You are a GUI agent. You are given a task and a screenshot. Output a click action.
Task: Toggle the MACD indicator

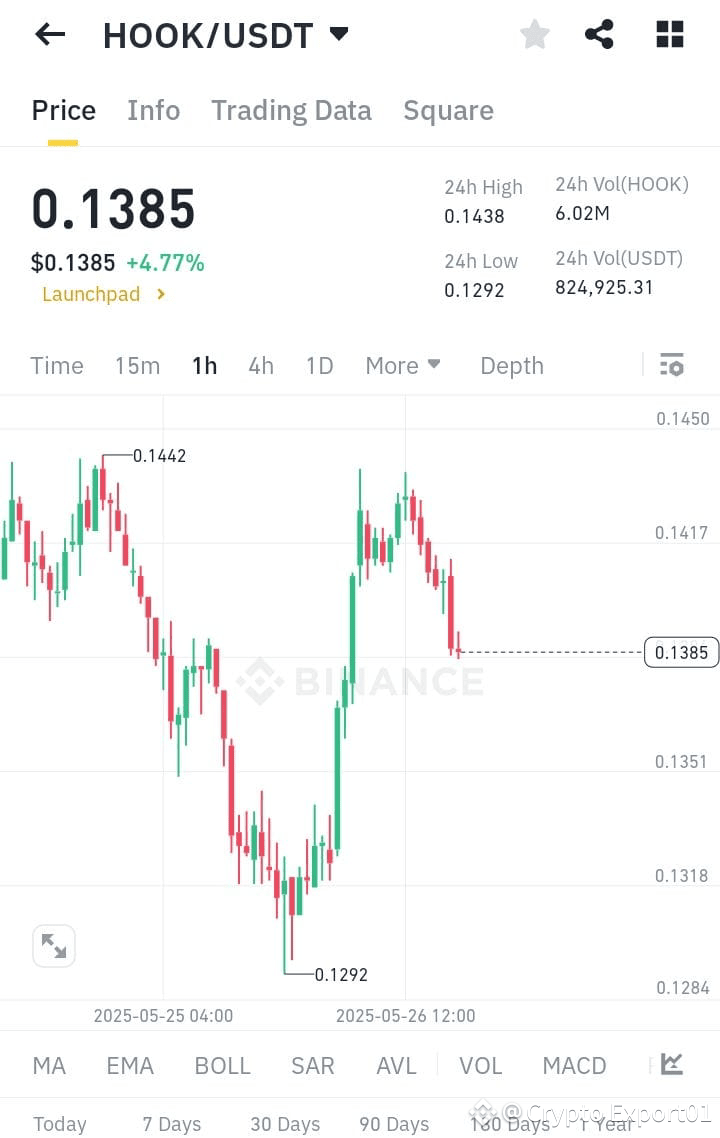pos(574,1066)
